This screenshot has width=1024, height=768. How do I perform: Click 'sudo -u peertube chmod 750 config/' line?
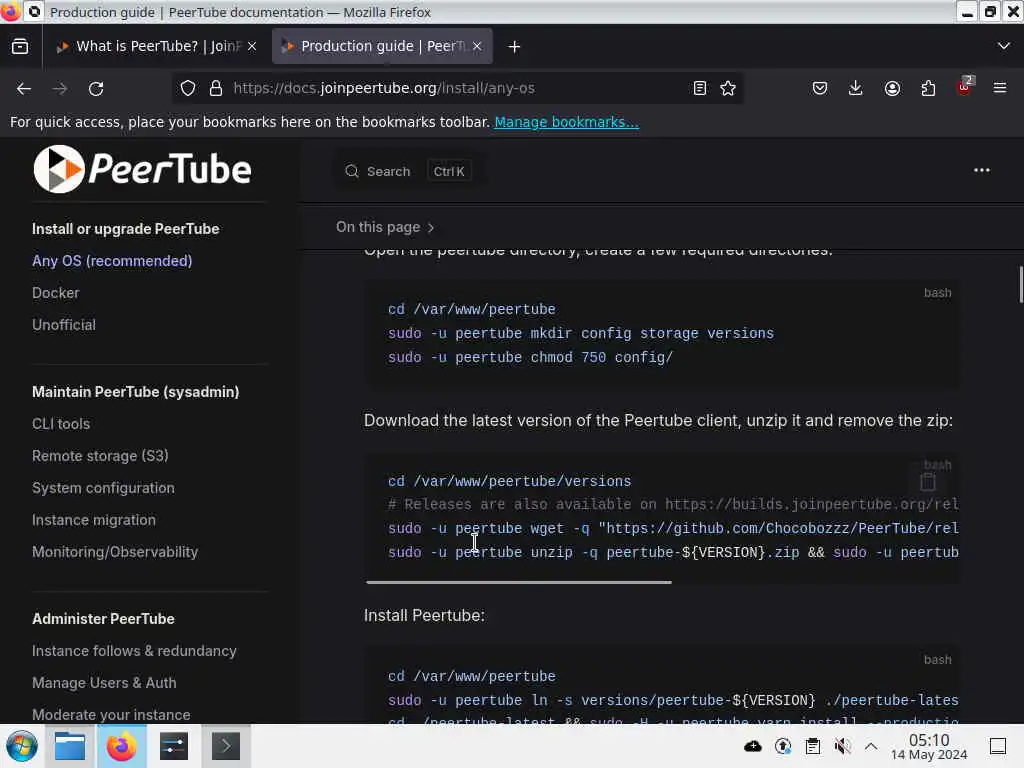530,357
